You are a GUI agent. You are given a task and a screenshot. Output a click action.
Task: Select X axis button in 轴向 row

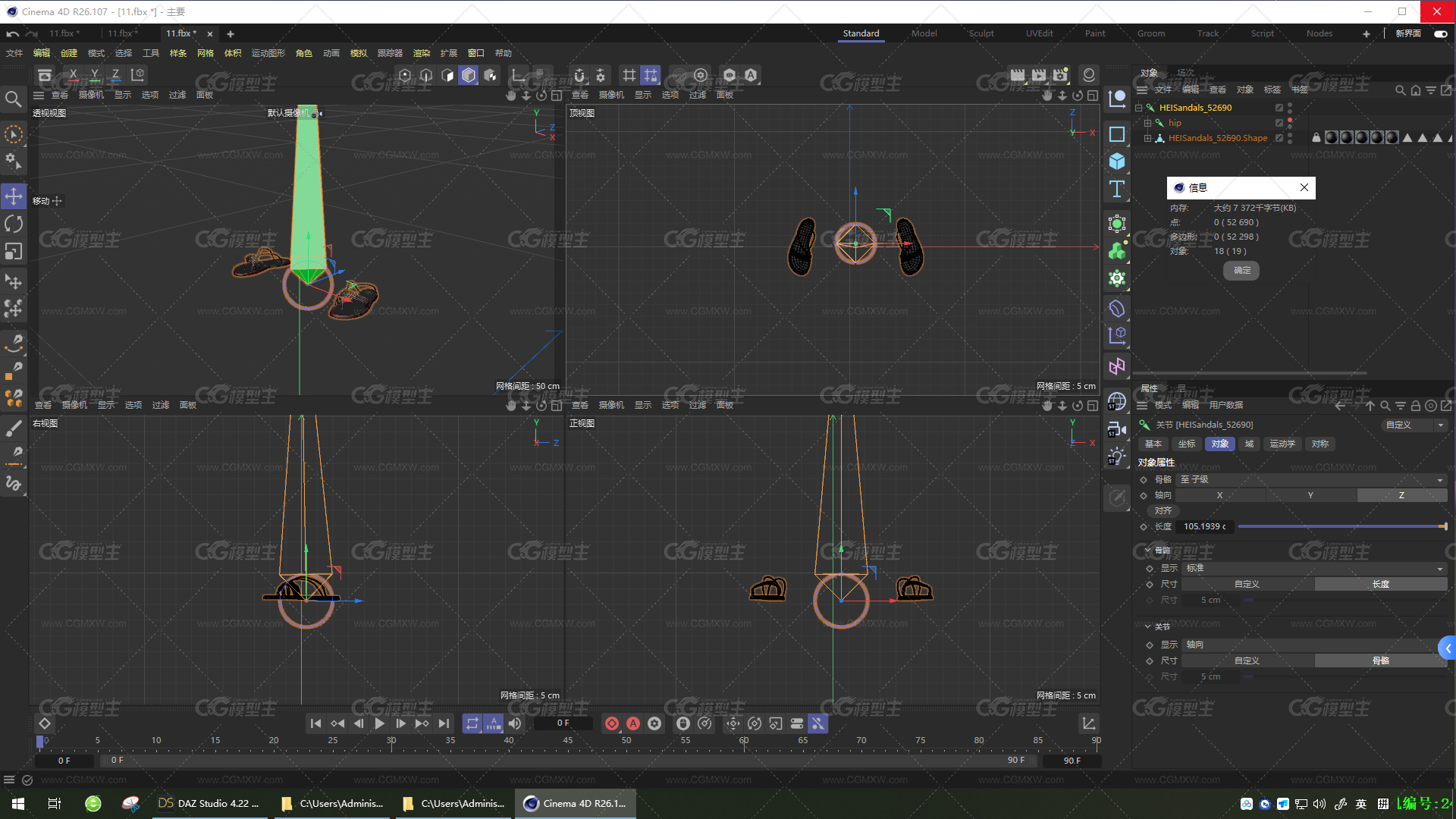pos(1219,495)
